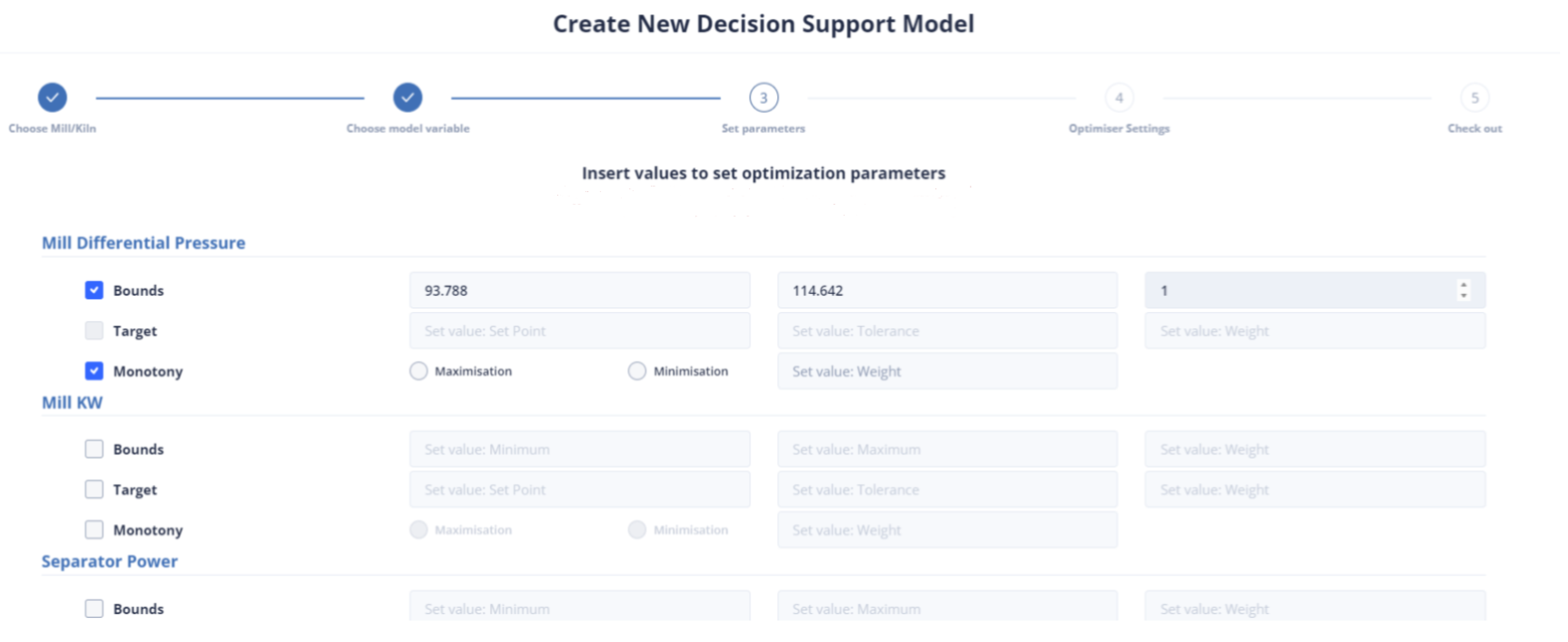Click Monotony weight field for Mill Differential Pressure
Screen dimensions: 1568x642
(946, 371)
